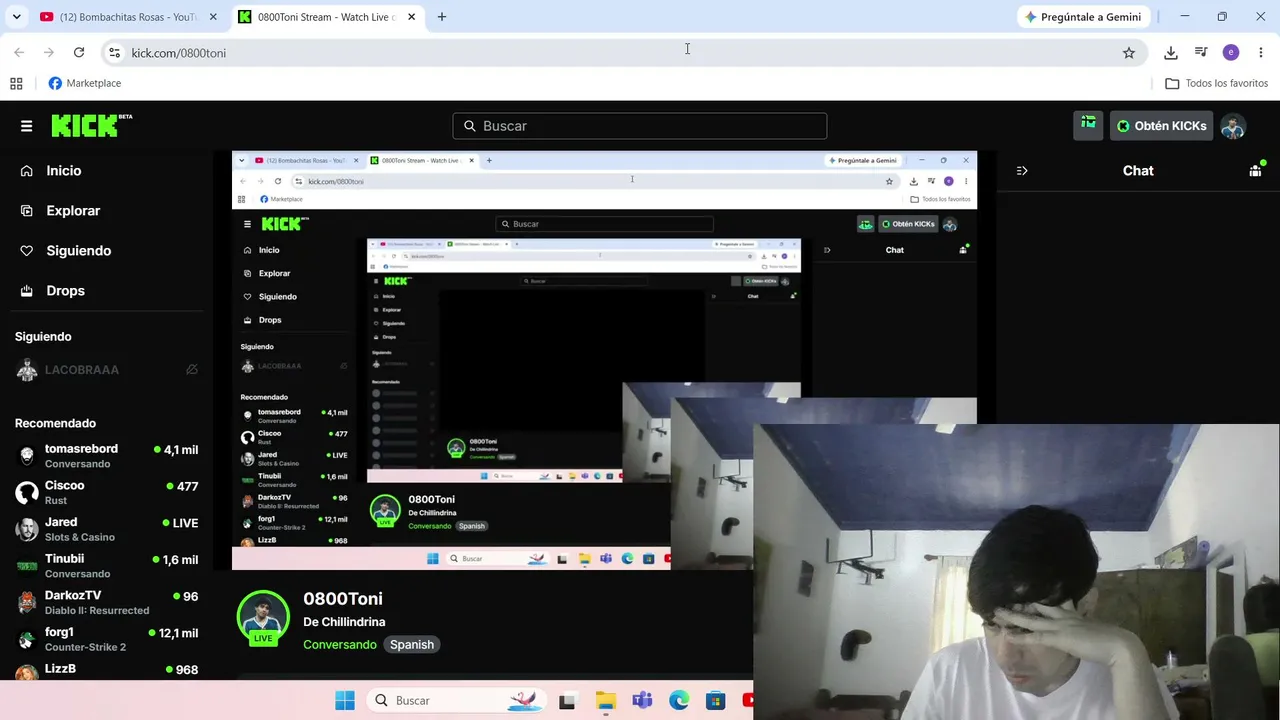Open recommended channel Ciscoo playing Rust
The height and width of the screenshot is (720, 1280).
(106, 492)
